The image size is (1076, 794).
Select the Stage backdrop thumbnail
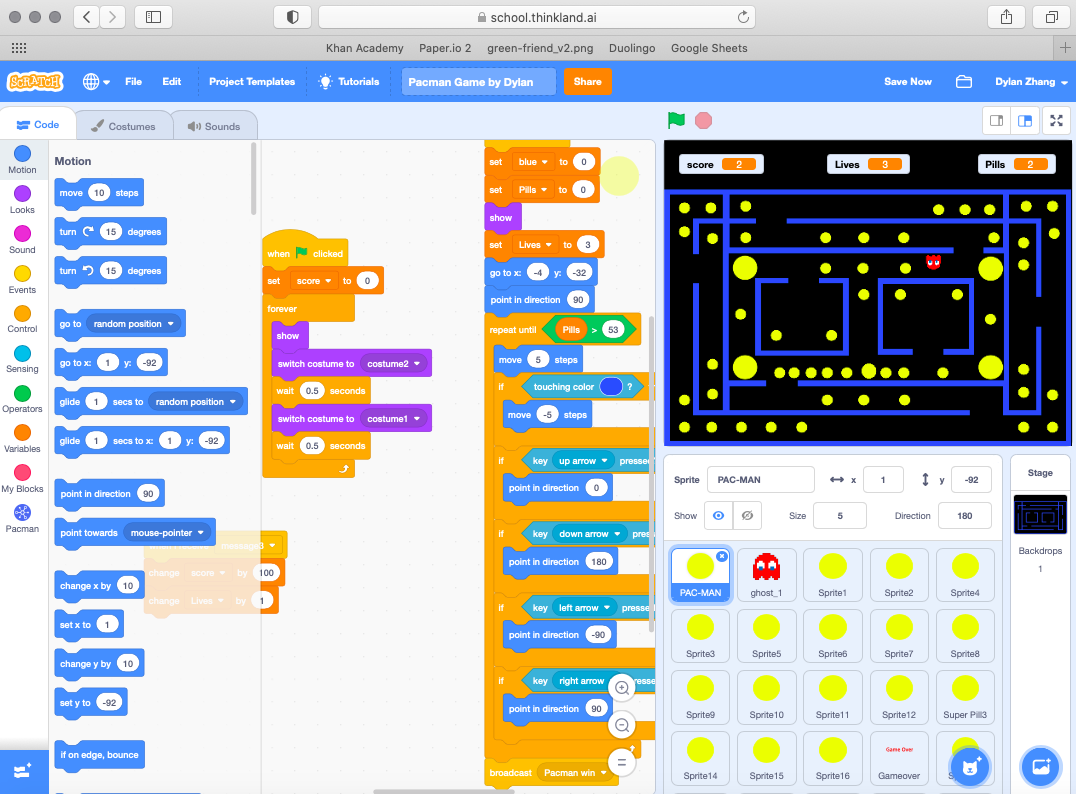coord(1040,514)
